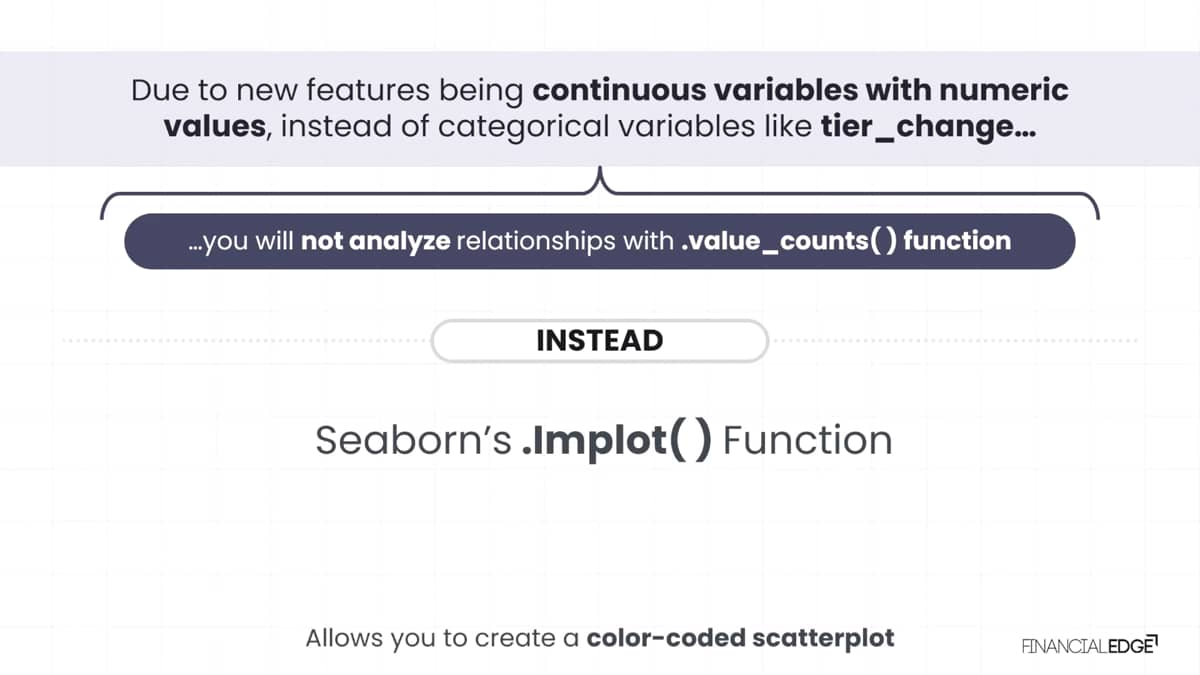The width and height of the screenshot is (1200, 675).
Task: Select the bold '.lmplot( )' text
Action: 617,440
